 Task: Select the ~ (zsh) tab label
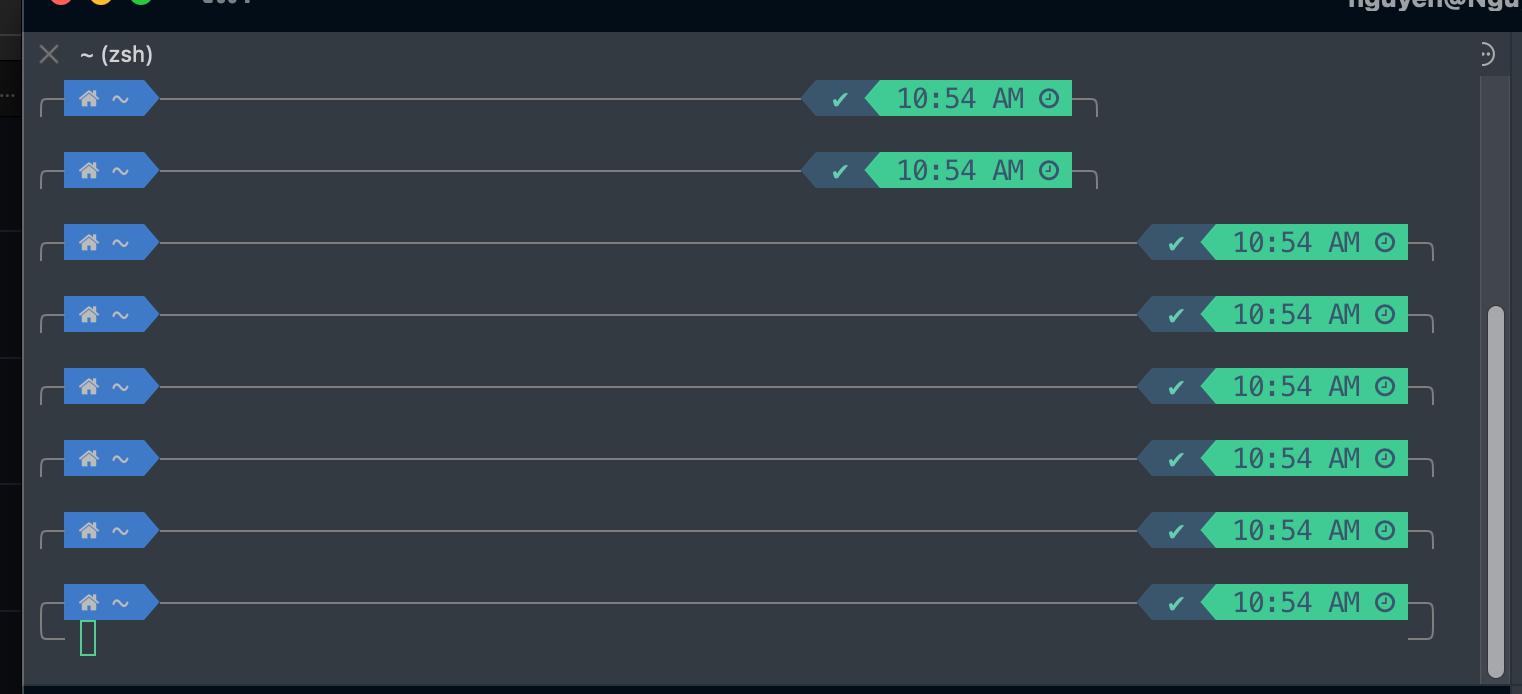[x=116, y=55]
